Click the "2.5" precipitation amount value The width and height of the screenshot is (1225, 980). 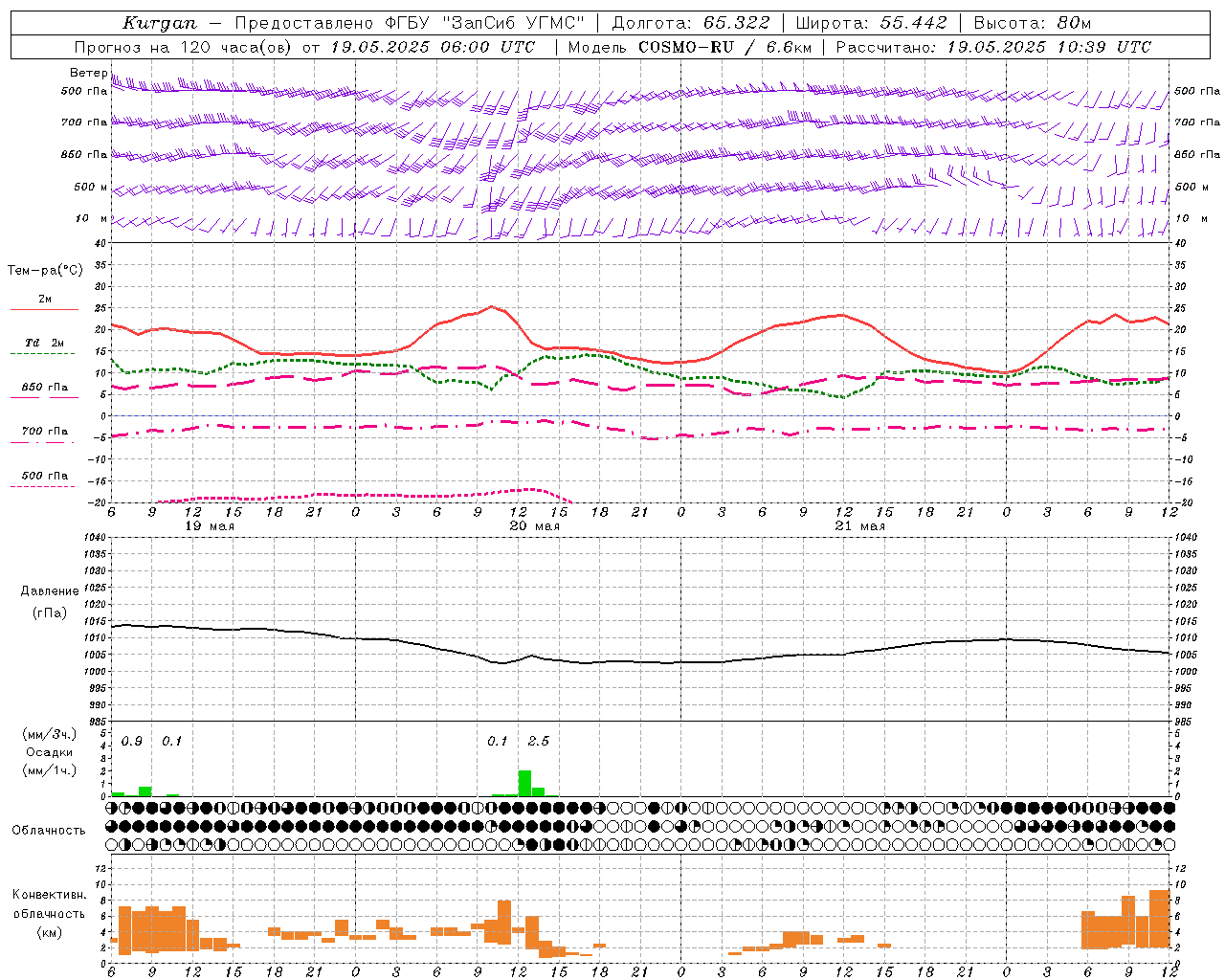[538, 742]
